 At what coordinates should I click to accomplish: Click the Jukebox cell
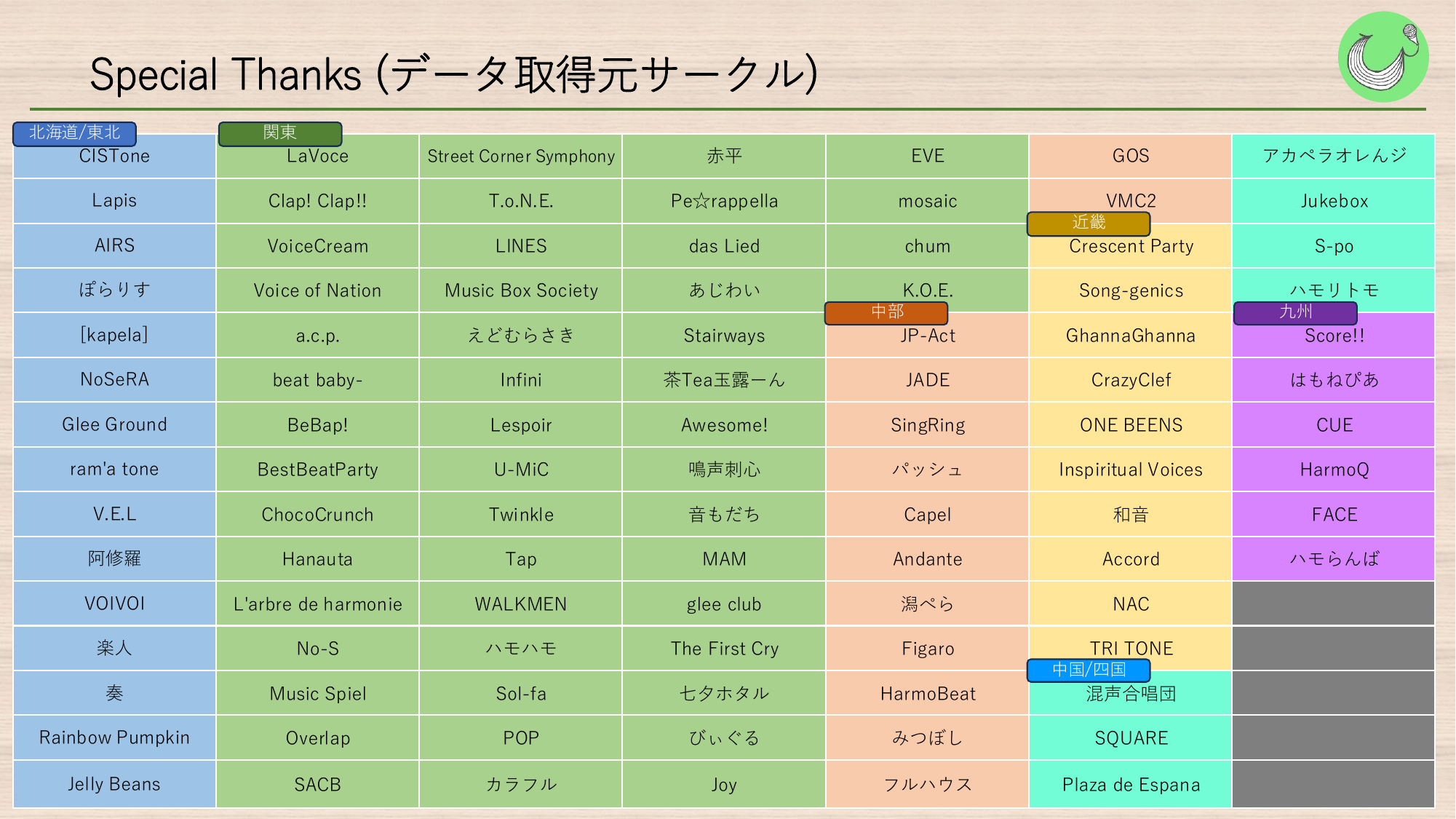point(1334,201)
